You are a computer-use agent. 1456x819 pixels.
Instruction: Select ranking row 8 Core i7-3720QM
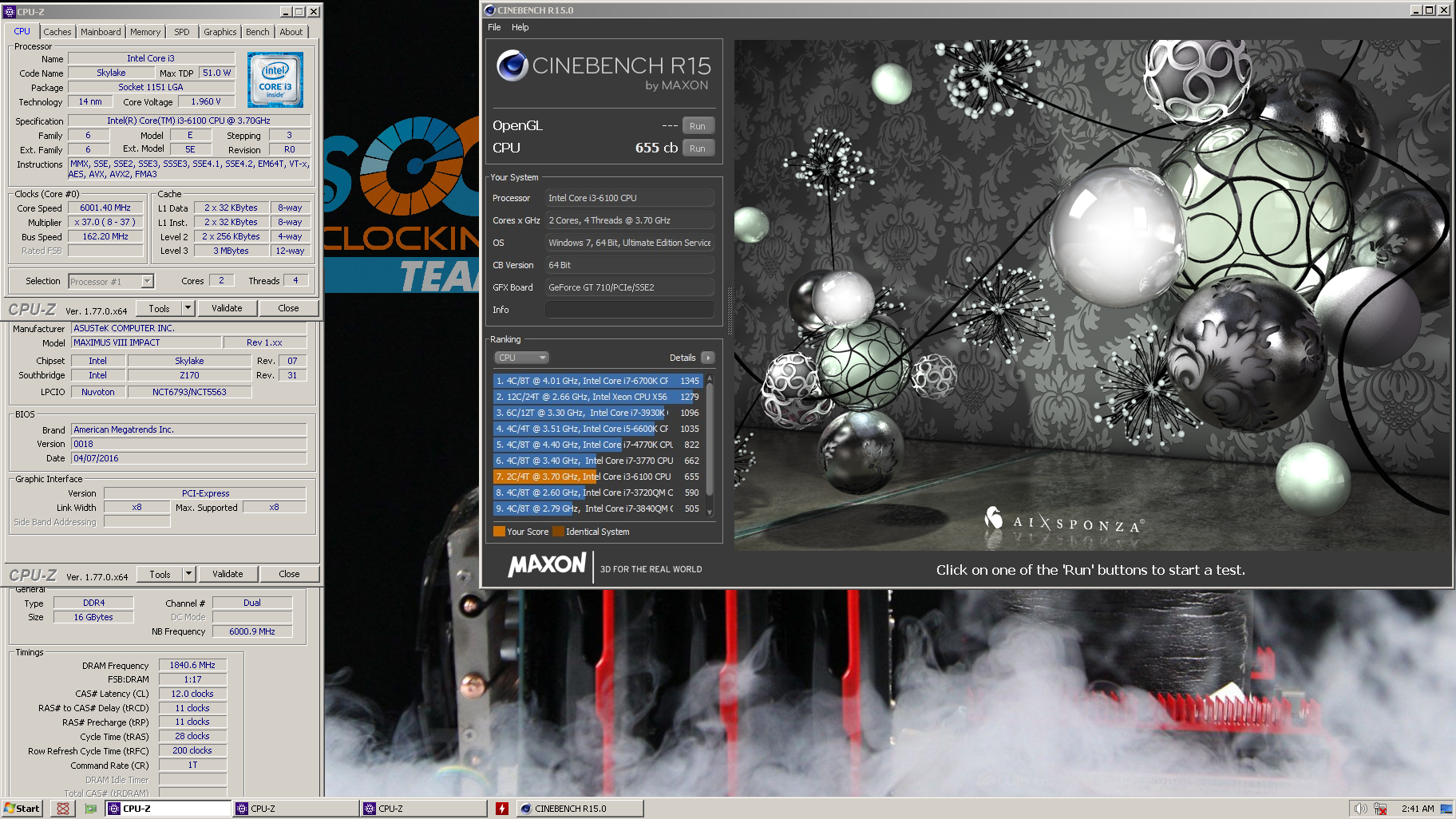point(597,493)
